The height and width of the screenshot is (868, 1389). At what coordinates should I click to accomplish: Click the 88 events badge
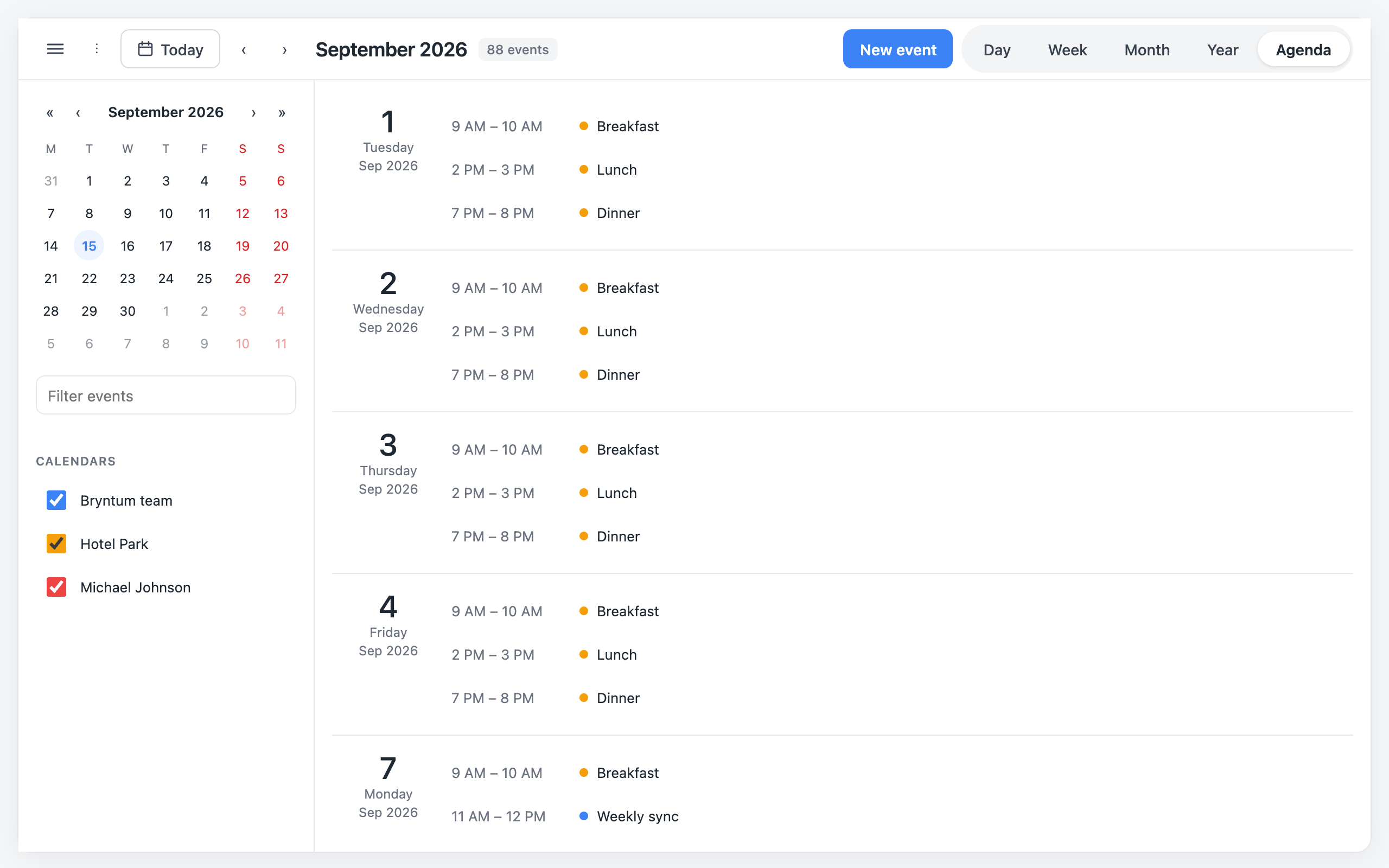click(x=518, y=49)
